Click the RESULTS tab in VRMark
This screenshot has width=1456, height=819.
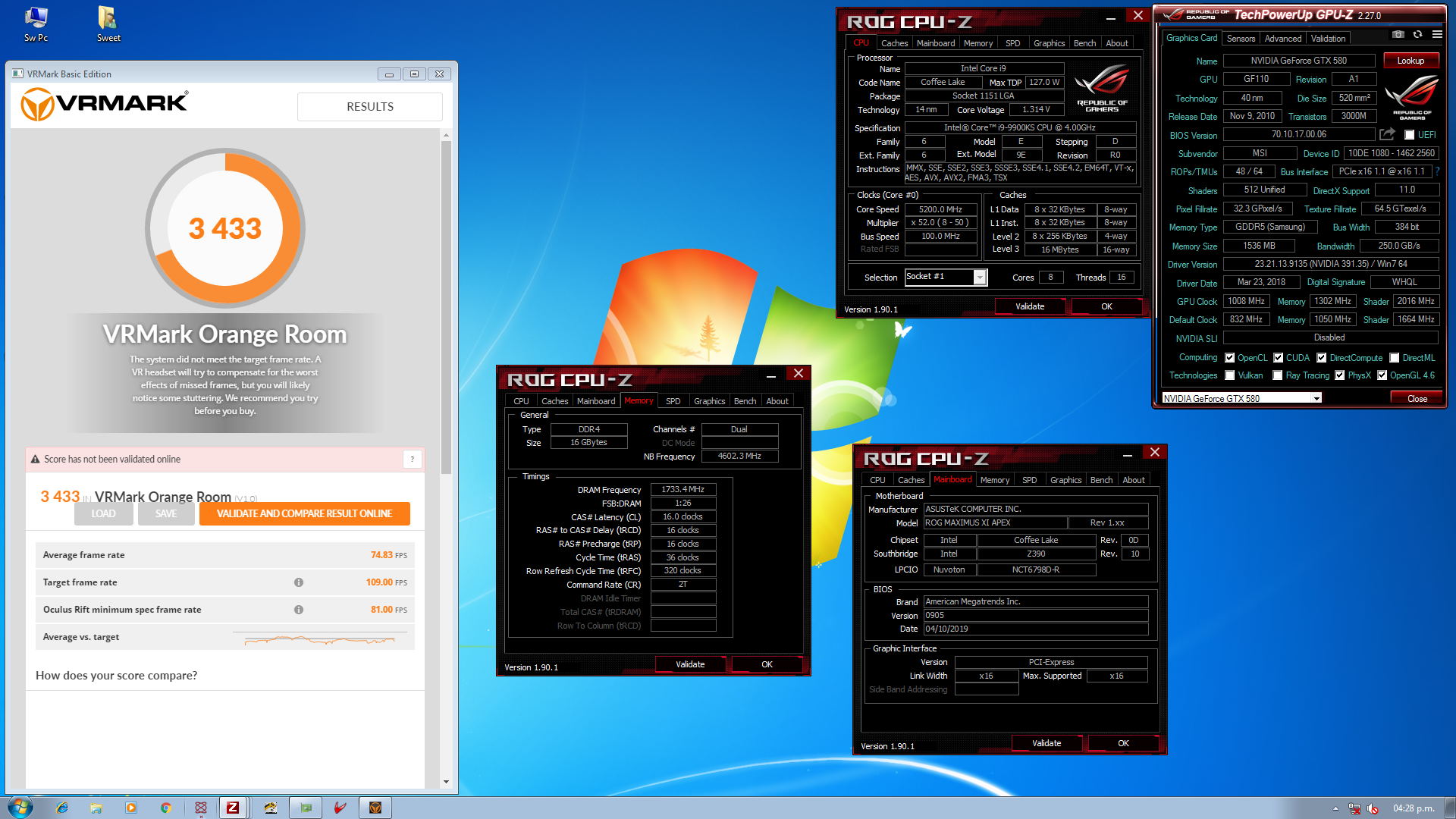pos(370,107)
